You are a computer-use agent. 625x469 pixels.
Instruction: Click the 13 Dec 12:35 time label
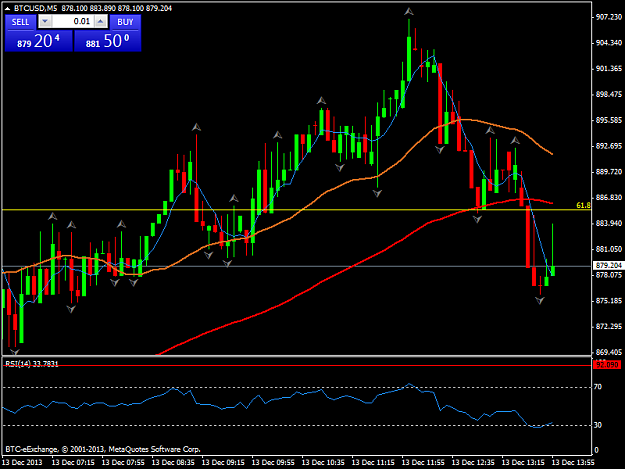click(473, 463)
